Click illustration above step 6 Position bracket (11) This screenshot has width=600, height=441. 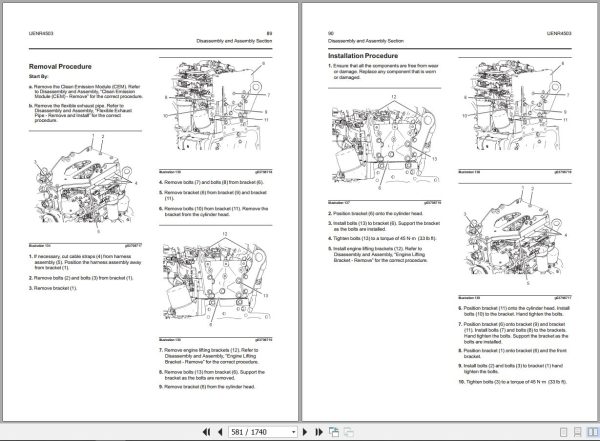coord(515,237)
